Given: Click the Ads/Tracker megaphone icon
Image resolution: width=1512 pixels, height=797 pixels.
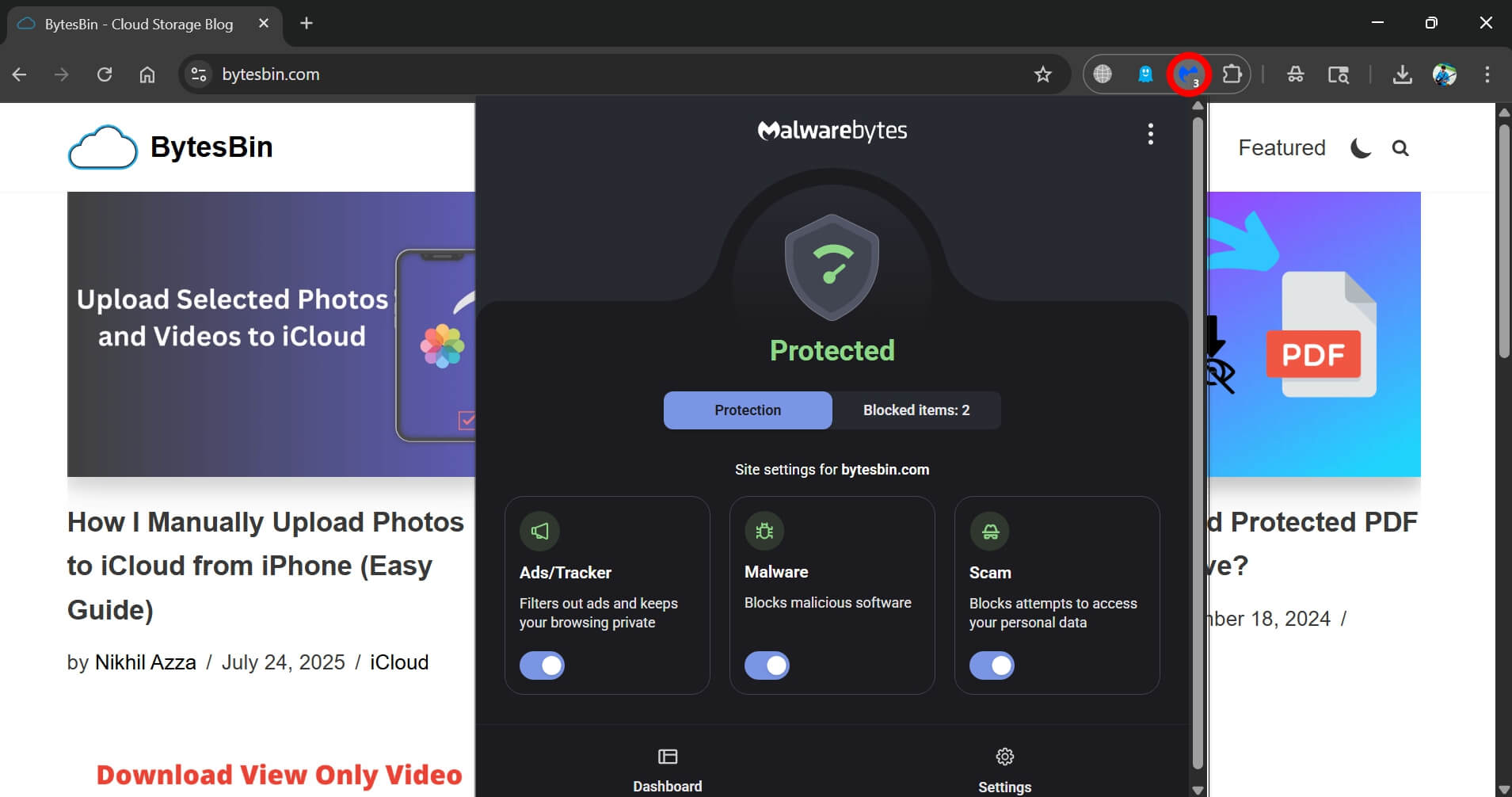Looking at the screenshot, I should point(539,531).
